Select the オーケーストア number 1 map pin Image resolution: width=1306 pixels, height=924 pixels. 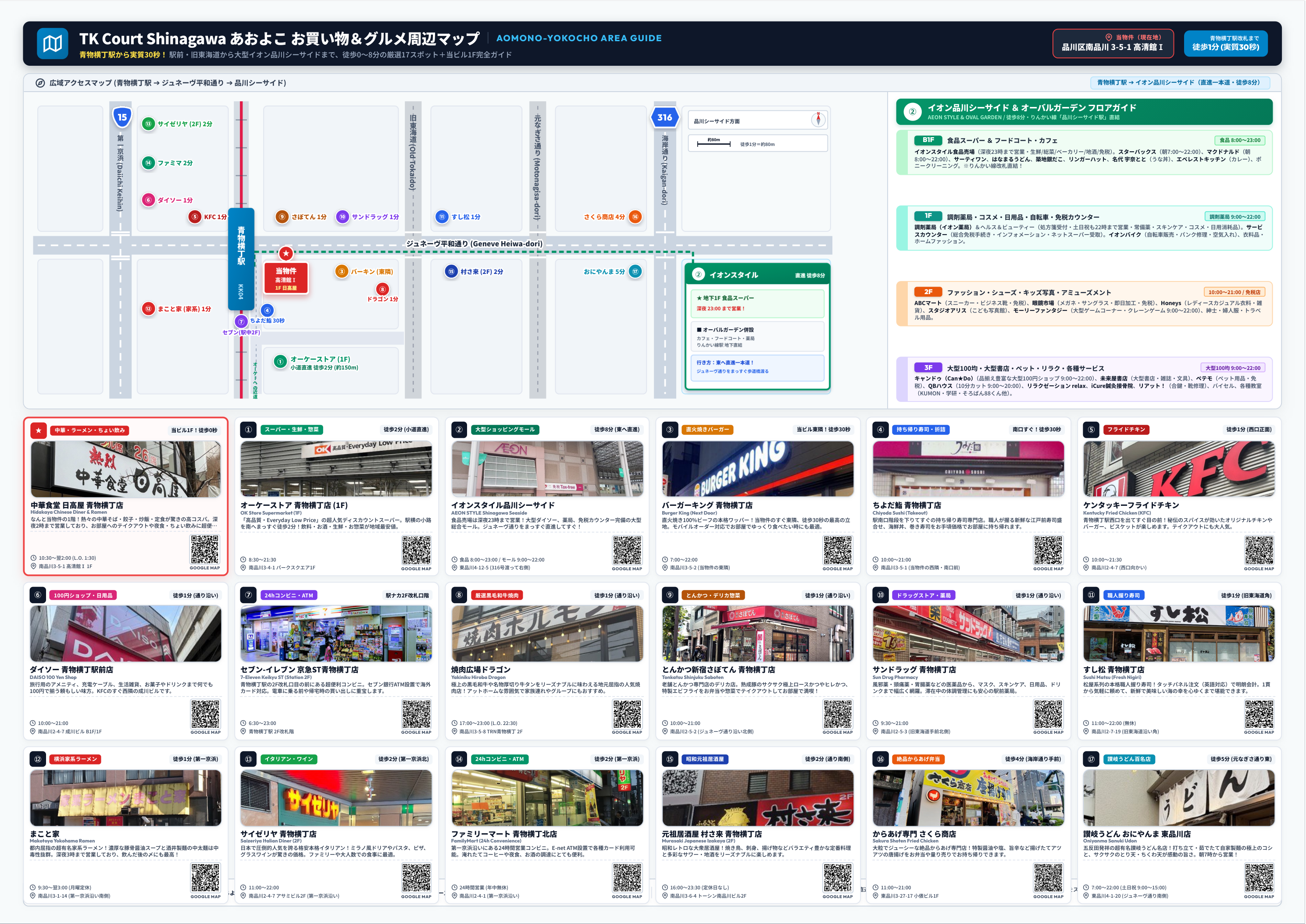(x=280, y=361)
